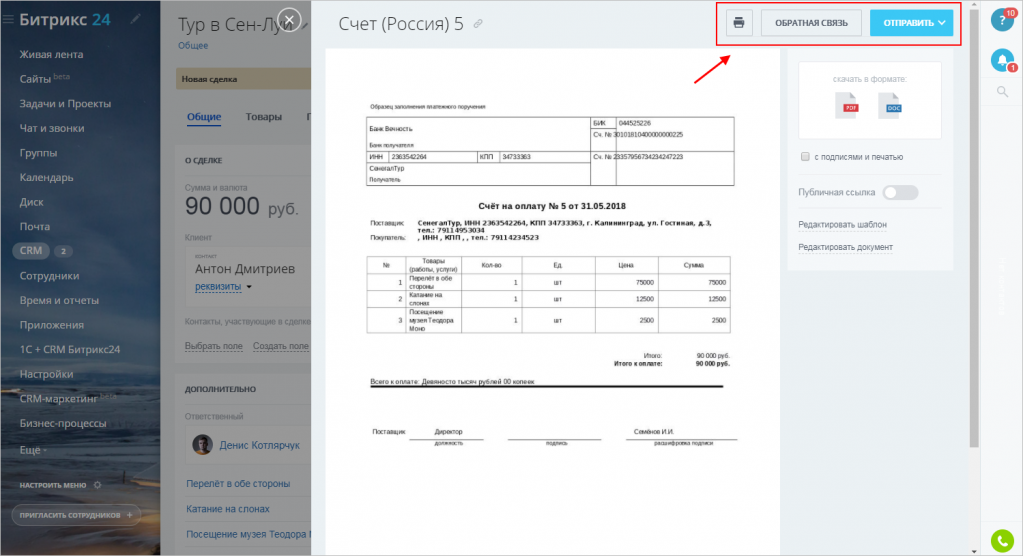Viewport: 1023px width, 556px height.
Task: Open Группы in the sidebar
Action: click(x=38, y=153)
